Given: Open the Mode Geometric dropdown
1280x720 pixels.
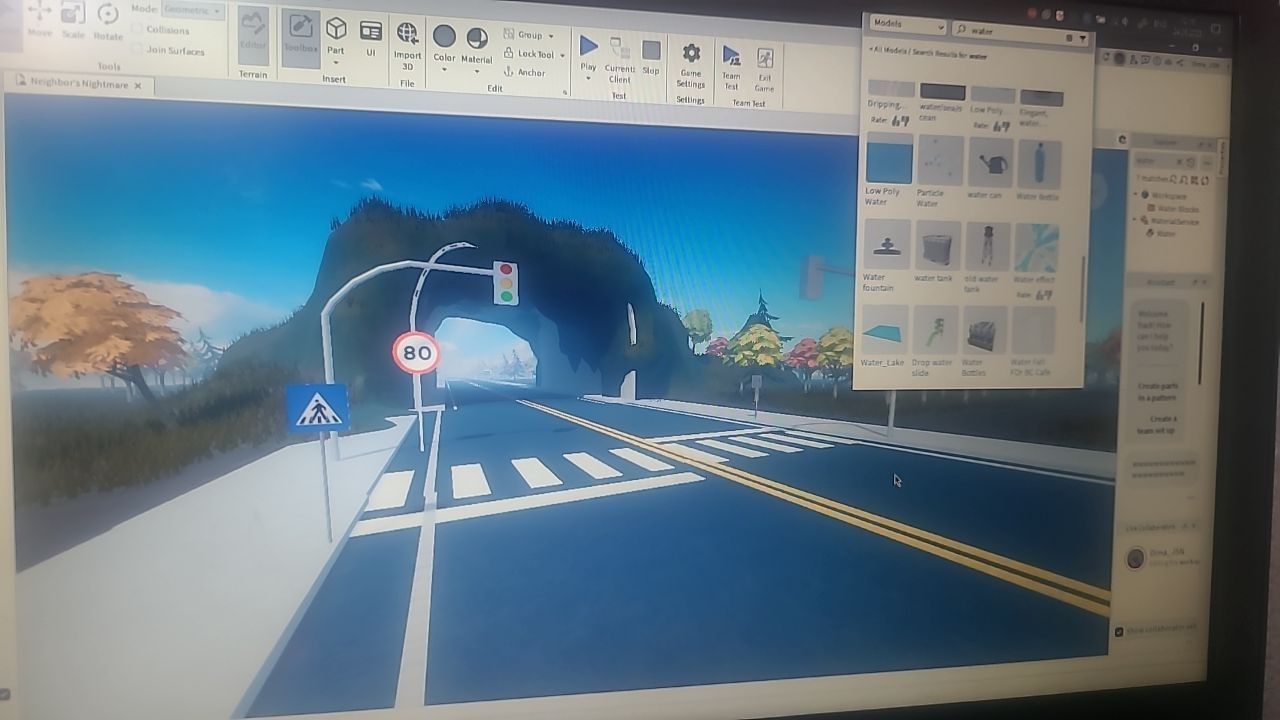Looking at the screenshot, I should 192,10.
